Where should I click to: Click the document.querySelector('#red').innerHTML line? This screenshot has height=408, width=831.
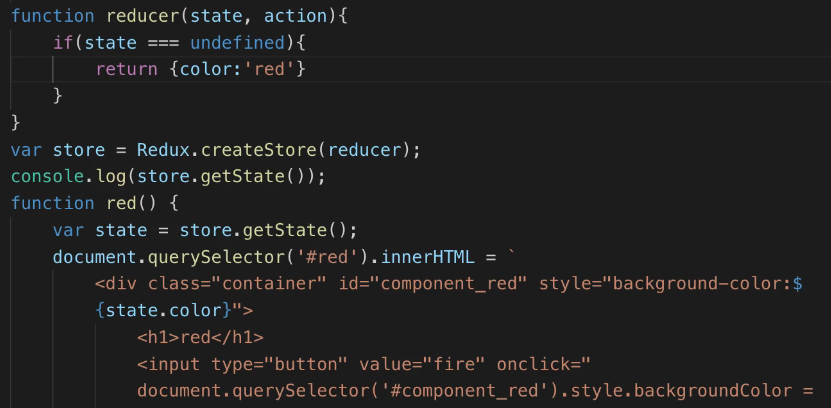click(284, 257)
